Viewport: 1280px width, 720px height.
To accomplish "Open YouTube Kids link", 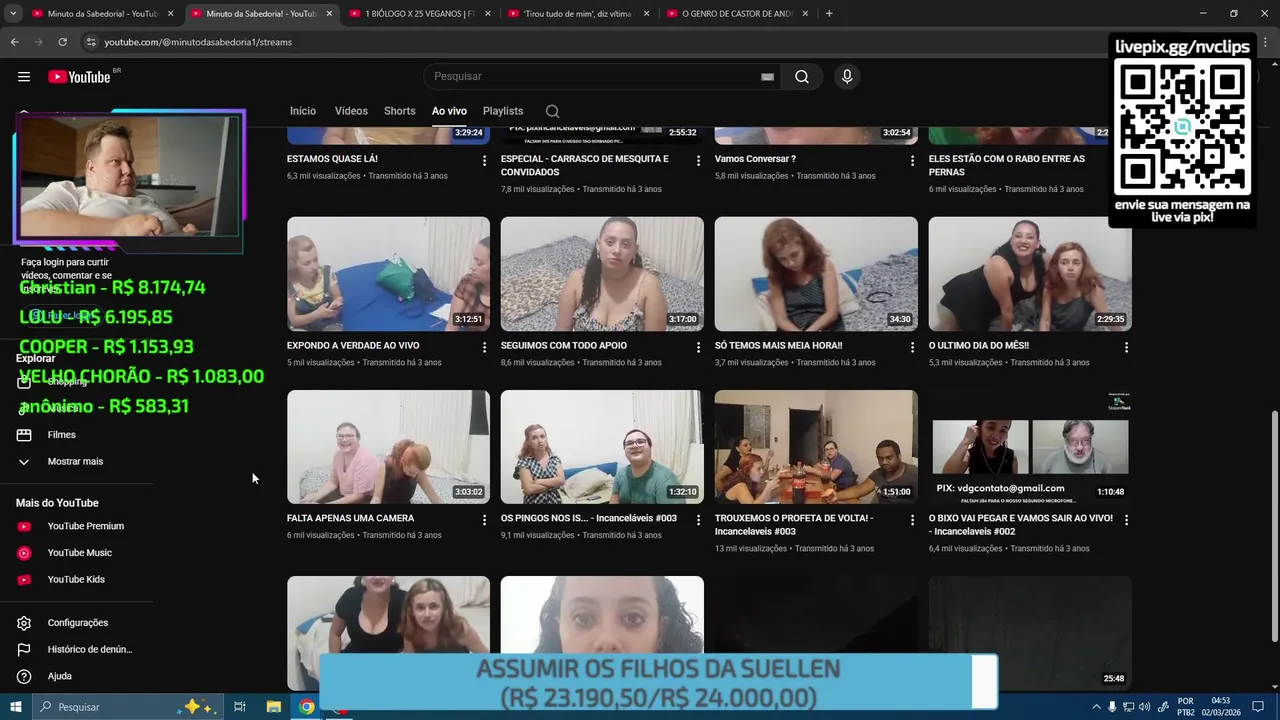I will pos(76,580).
